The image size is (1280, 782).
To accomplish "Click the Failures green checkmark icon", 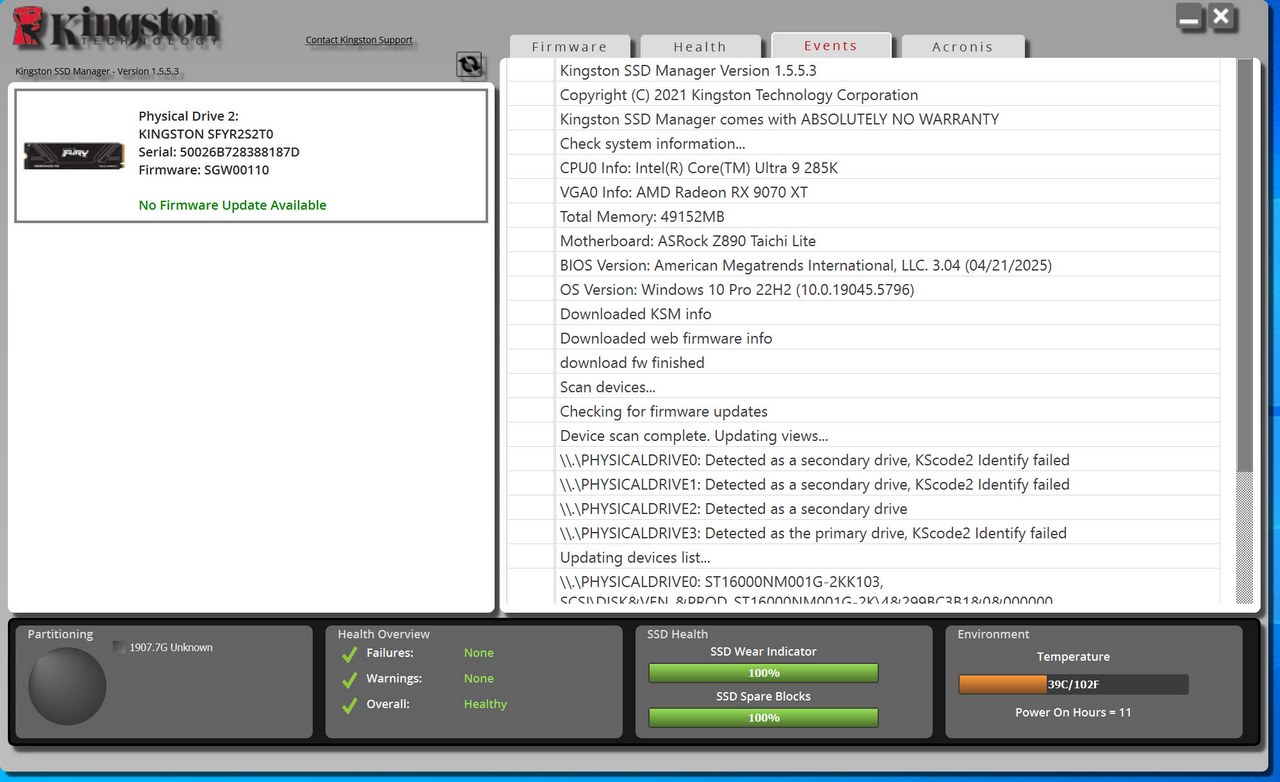I will 349,654.
